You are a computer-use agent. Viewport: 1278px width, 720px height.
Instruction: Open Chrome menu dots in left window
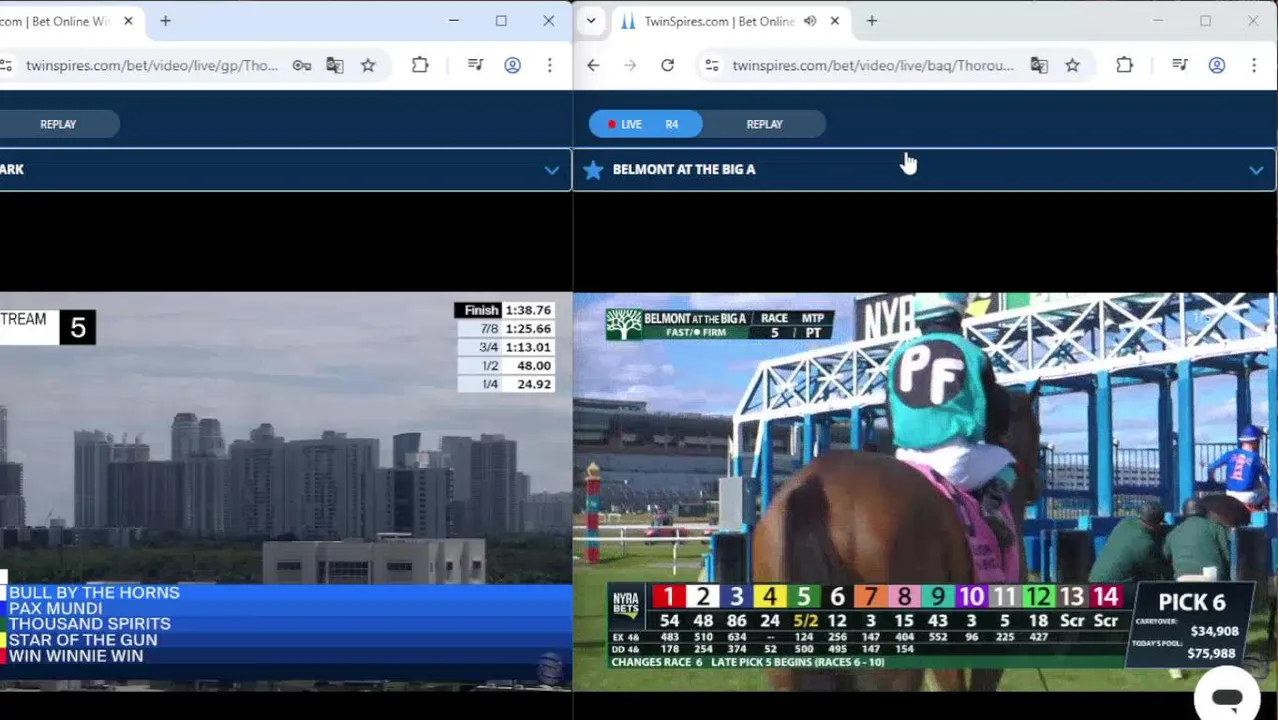(549, 66)
